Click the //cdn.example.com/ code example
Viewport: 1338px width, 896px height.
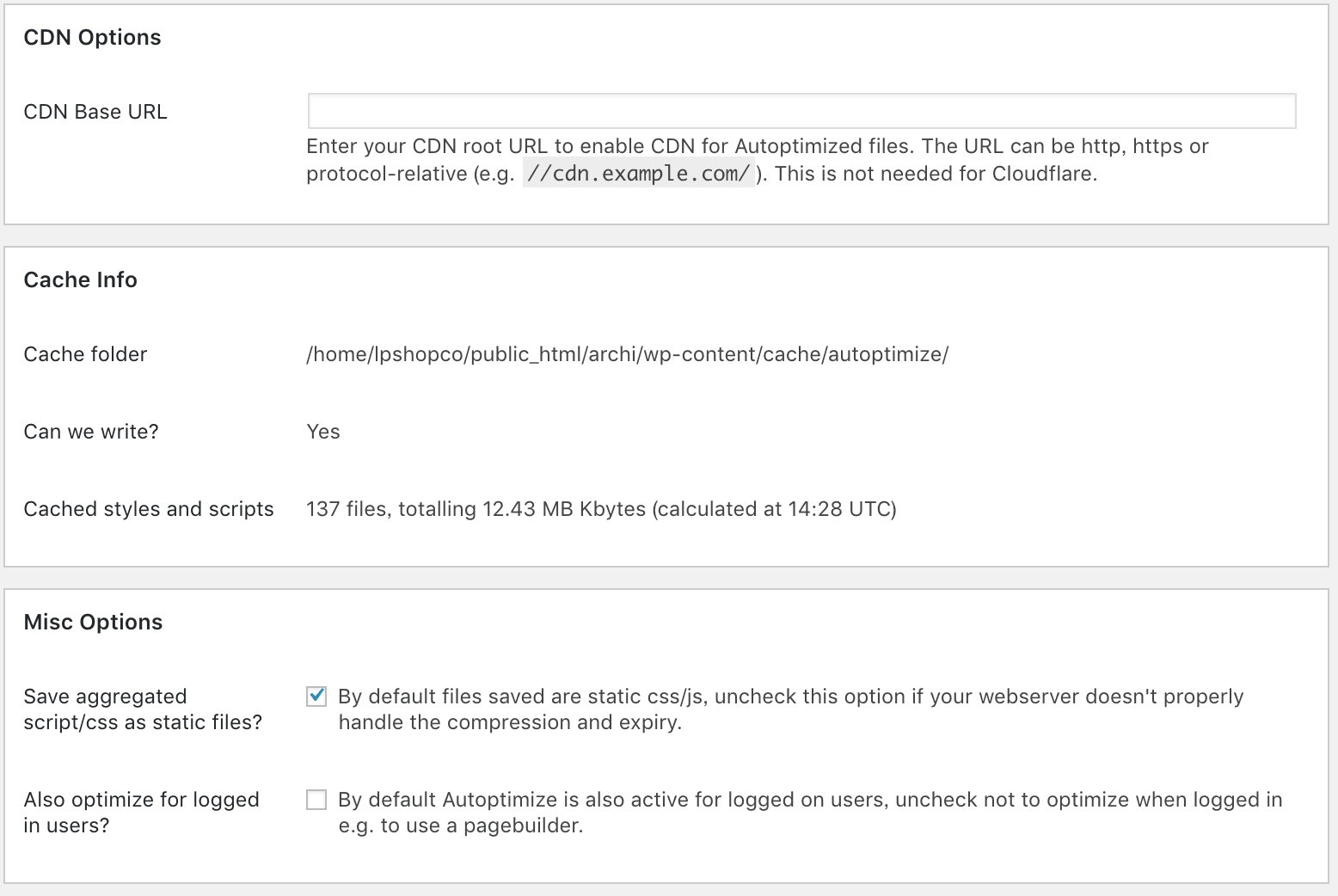pyautogui.click(x=638, y=174)
